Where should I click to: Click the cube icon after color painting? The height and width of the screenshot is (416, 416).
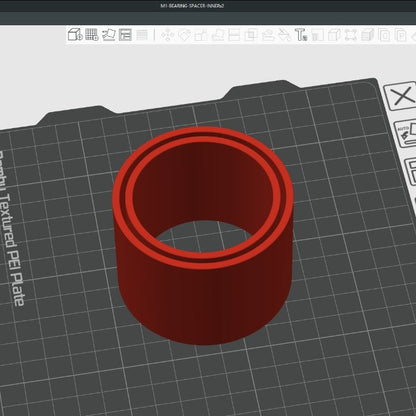[334, 35]
